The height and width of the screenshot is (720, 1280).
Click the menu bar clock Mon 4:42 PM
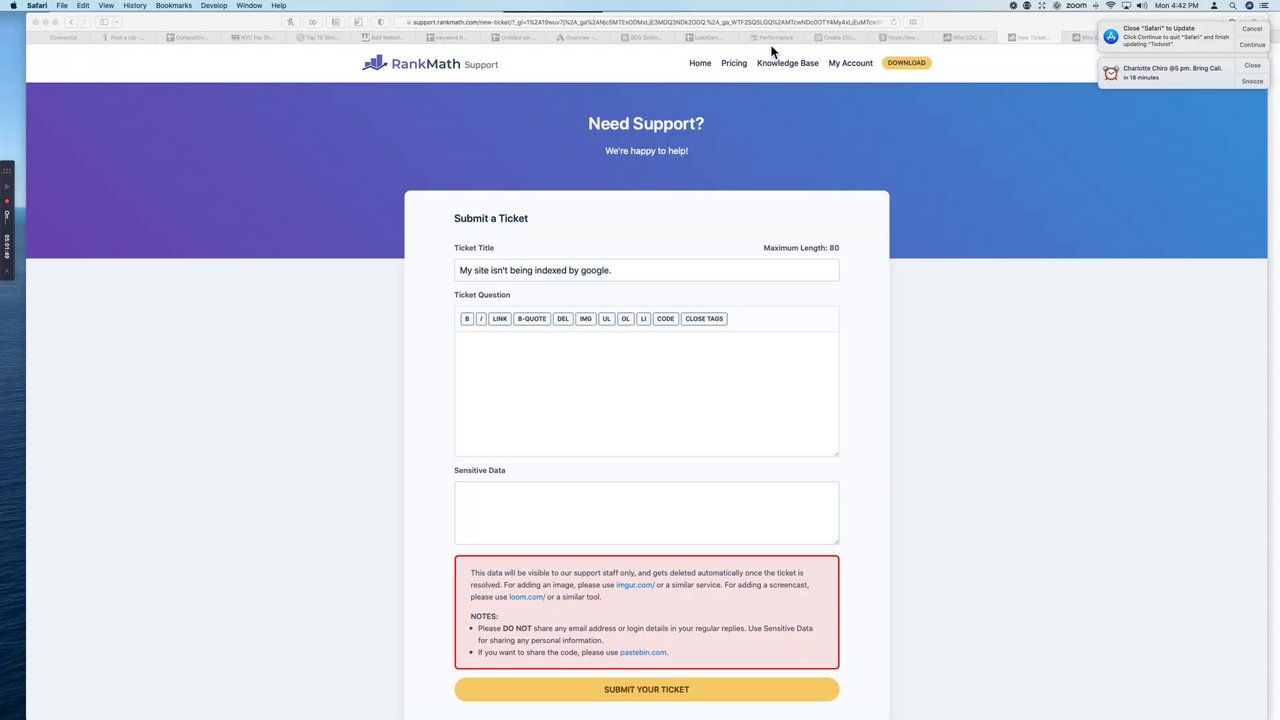(x=1177, y=6)
